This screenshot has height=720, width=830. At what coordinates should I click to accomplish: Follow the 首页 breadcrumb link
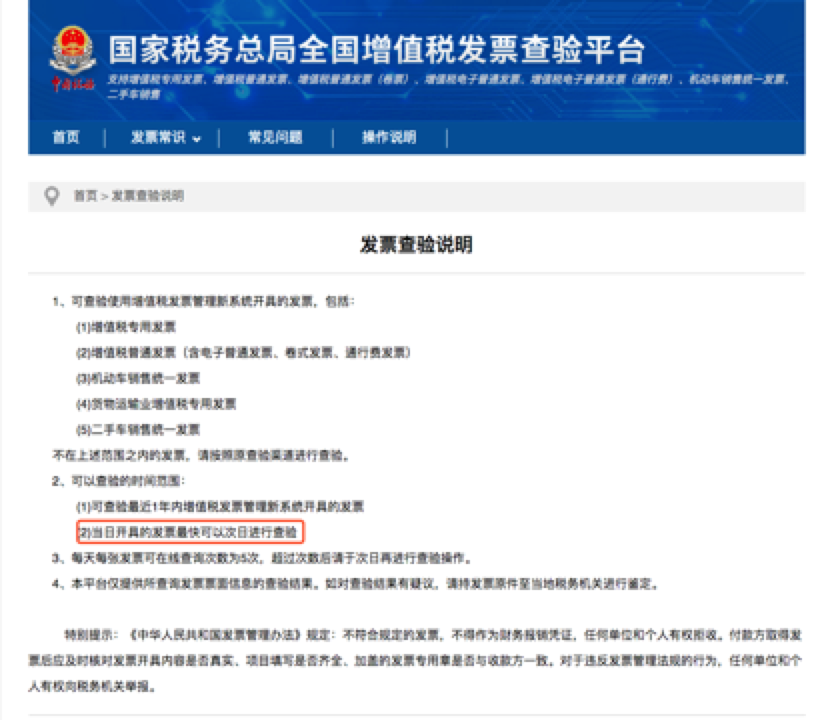coord(85,196)
